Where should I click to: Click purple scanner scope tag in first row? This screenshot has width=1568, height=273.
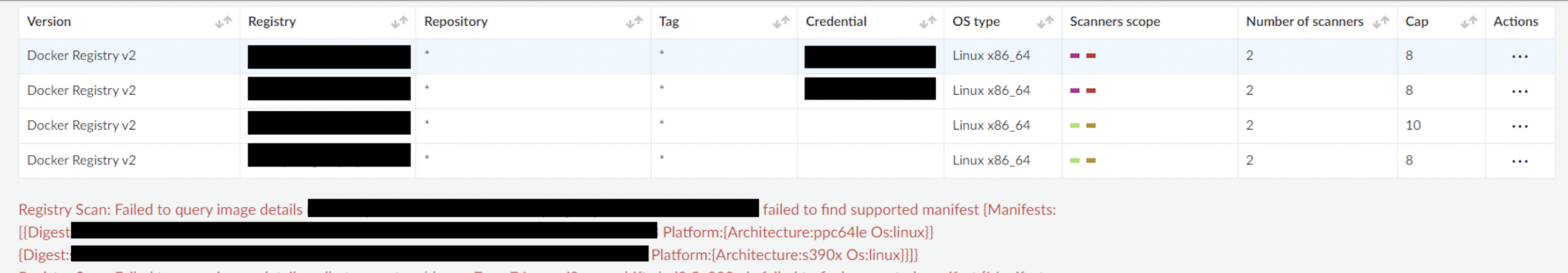click(x=1075, y=56)
